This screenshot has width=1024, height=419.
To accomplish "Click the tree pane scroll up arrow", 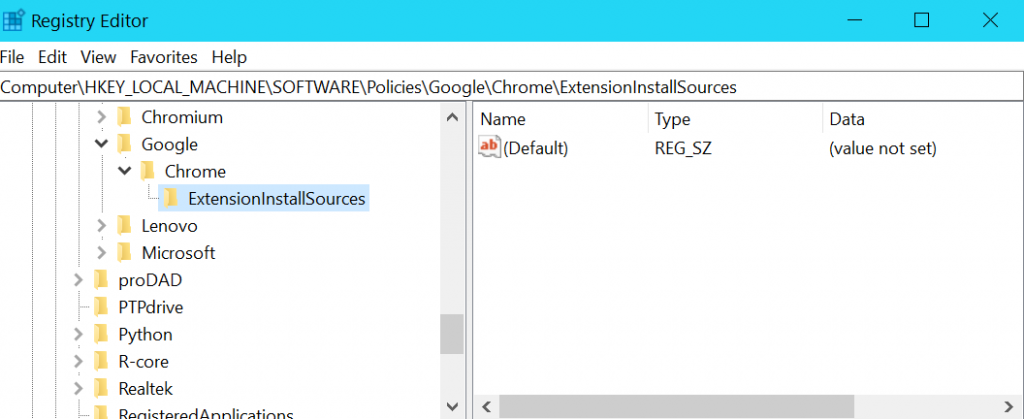I will pos(451,117).
